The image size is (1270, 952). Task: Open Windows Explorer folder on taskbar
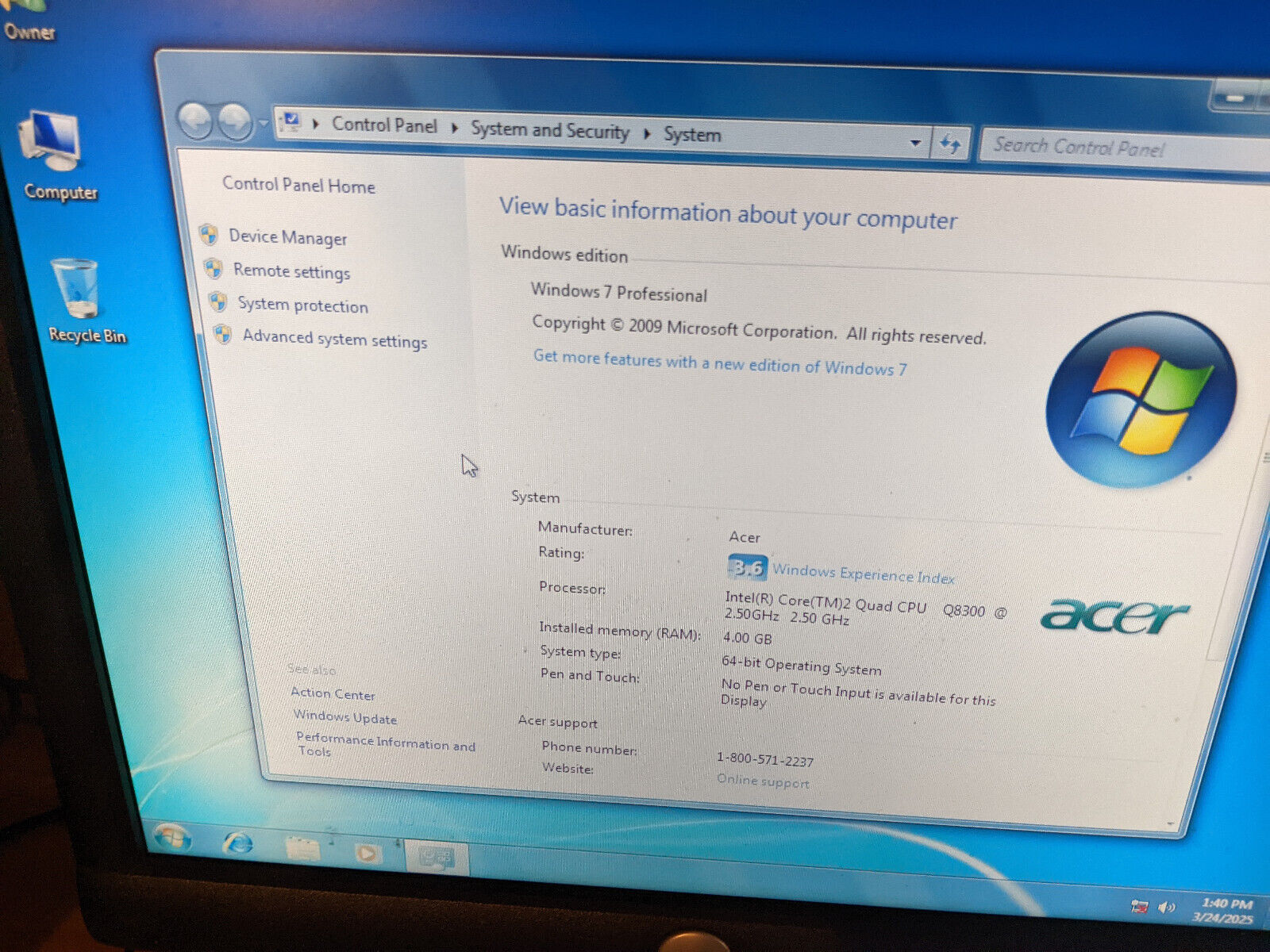coord(302,849)
